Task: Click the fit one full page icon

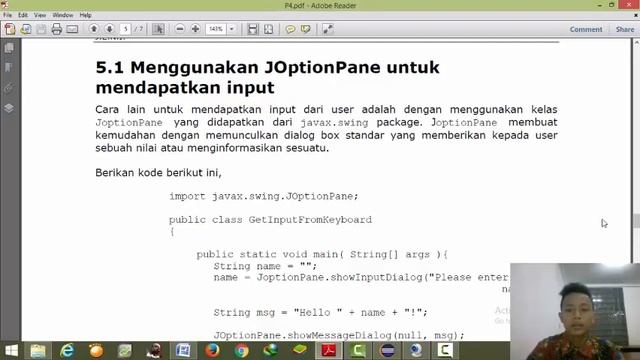Action: coord(269,29)
